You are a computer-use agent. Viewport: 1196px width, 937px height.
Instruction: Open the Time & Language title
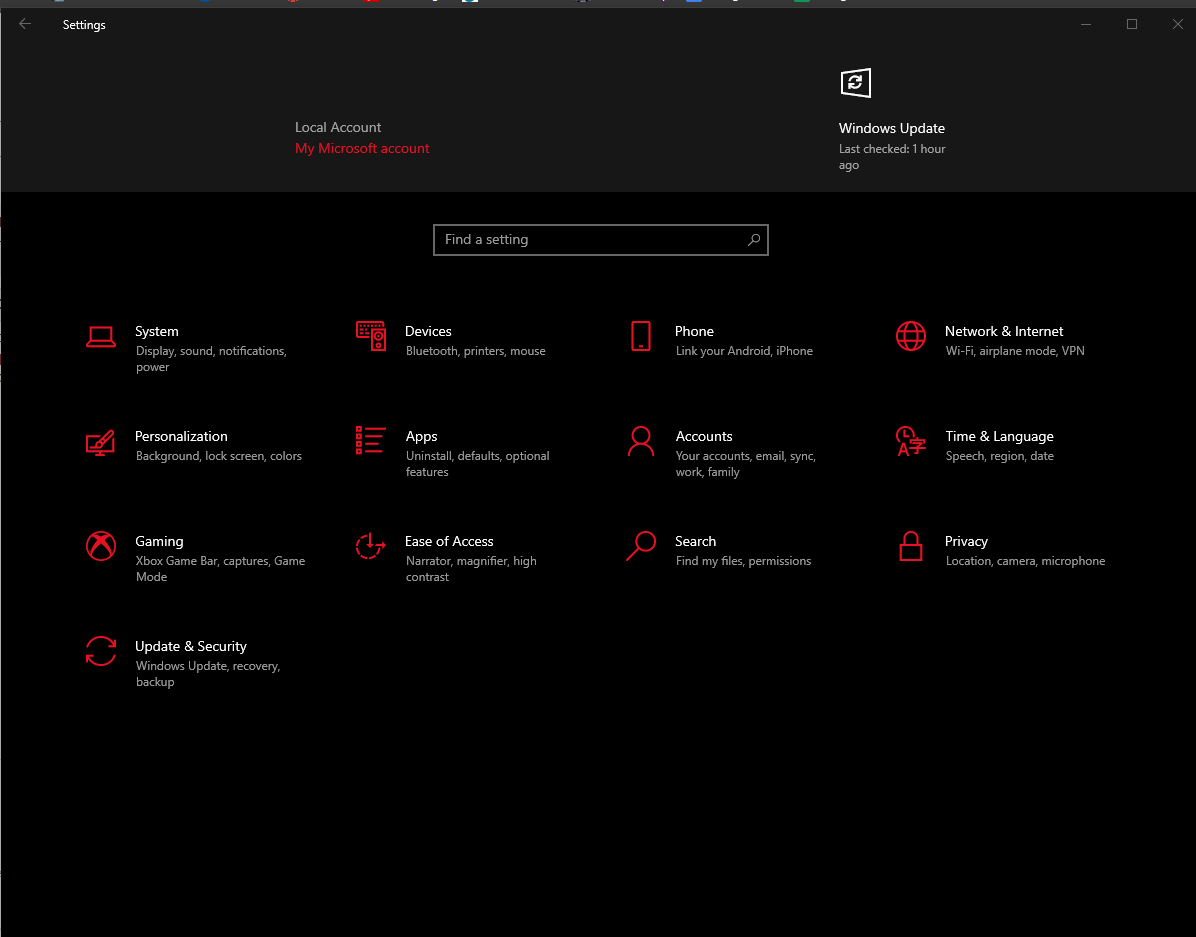tap(999, 436)
